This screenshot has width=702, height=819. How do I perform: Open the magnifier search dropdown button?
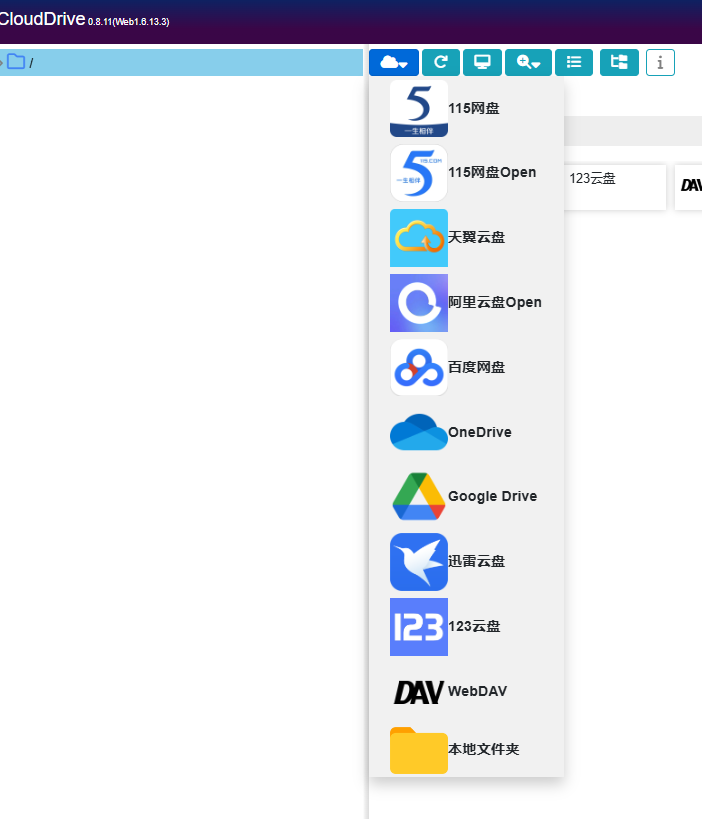528,63
